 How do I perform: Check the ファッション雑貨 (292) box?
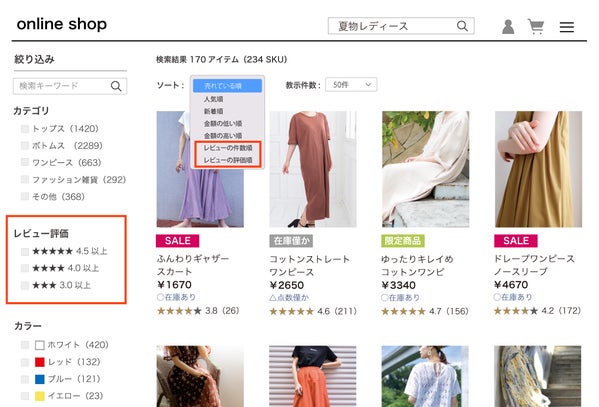(x=25, y=179)
